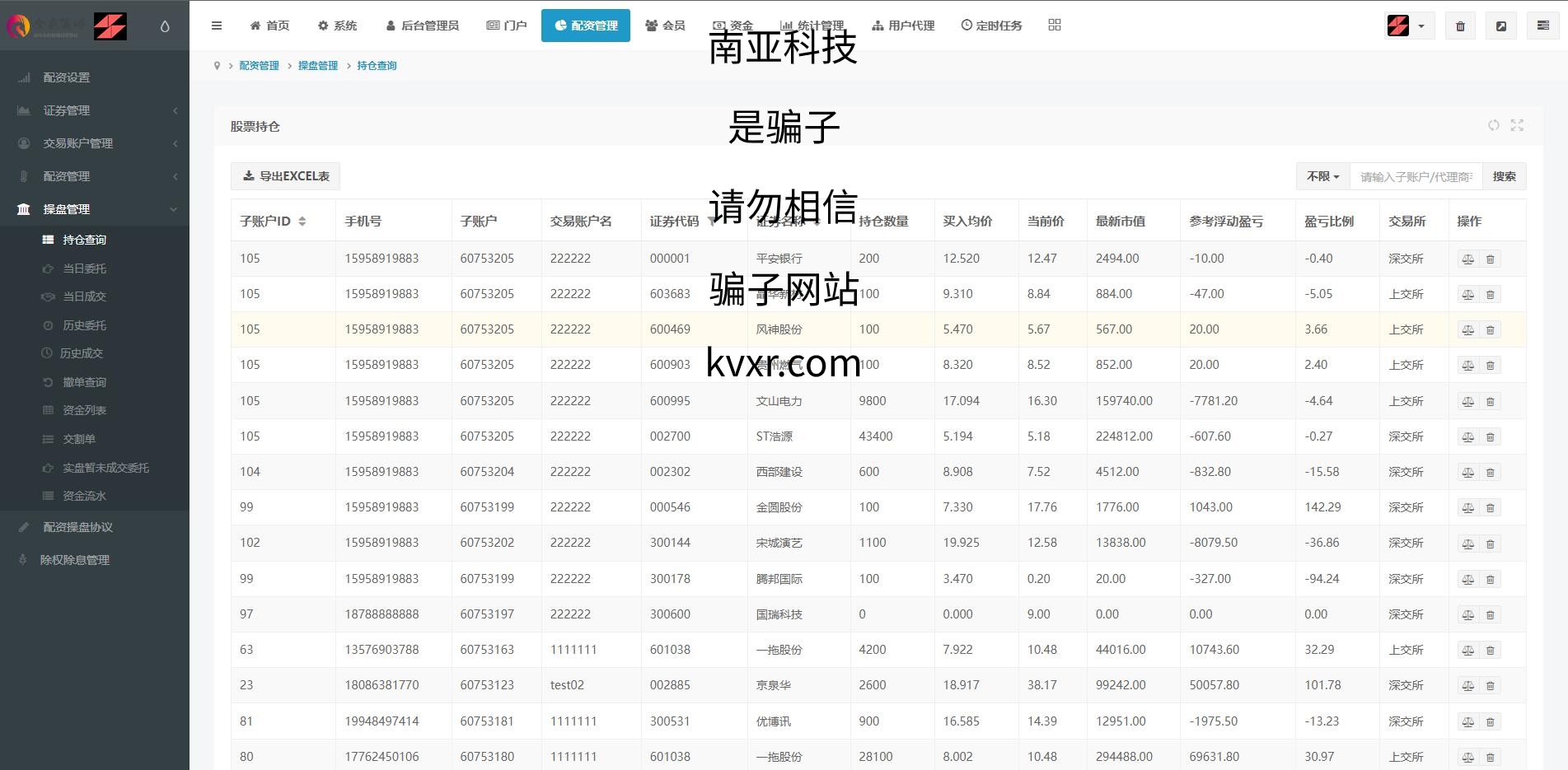Click 导出EXCEL表 export button
The image size is (1568, 770).
click(285, 176)
